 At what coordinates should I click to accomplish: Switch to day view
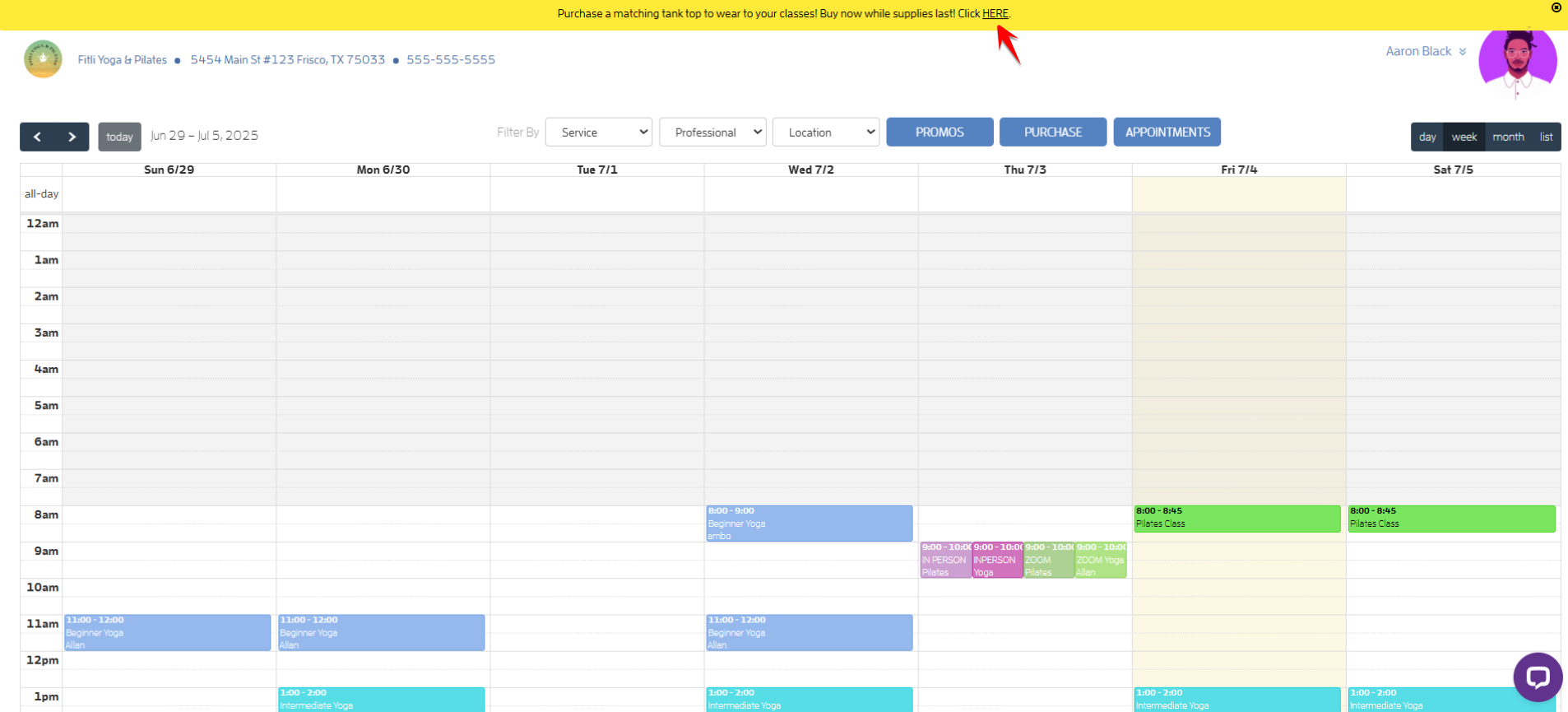coord(1427,137)
